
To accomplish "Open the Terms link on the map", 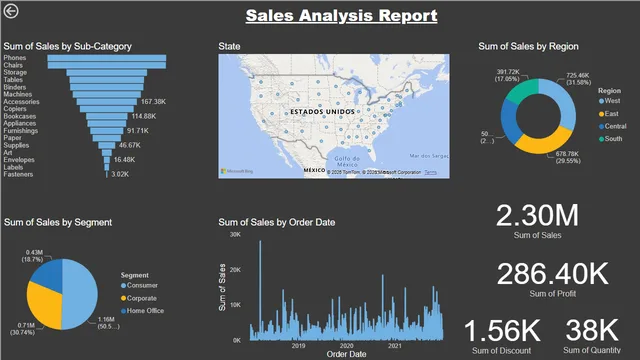I will coord(430,172).
